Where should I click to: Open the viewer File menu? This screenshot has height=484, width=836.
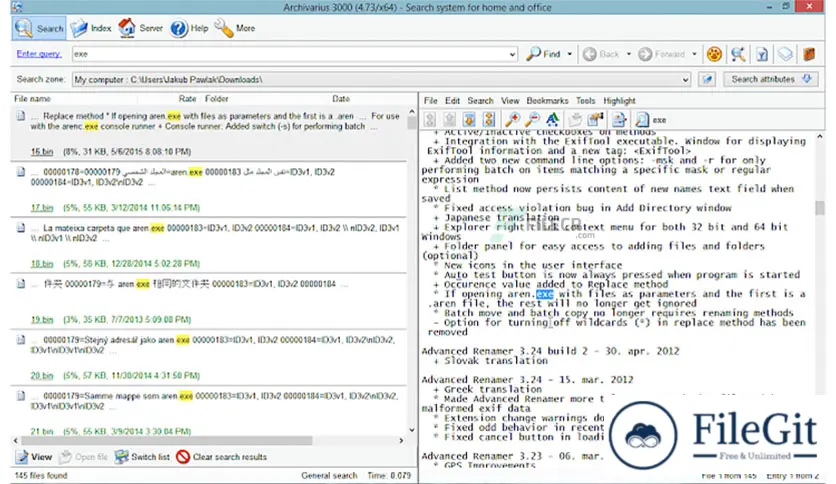430,101
